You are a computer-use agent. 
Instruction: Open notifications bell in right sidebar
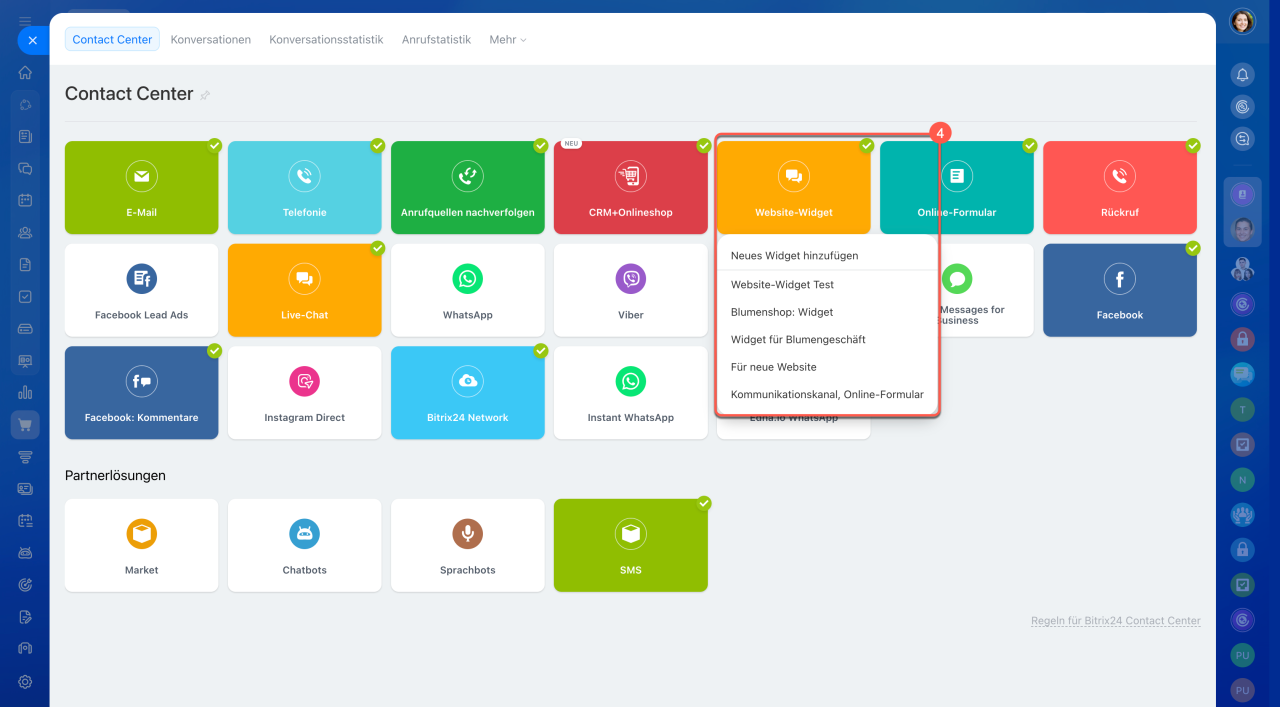coord(1242,75)
